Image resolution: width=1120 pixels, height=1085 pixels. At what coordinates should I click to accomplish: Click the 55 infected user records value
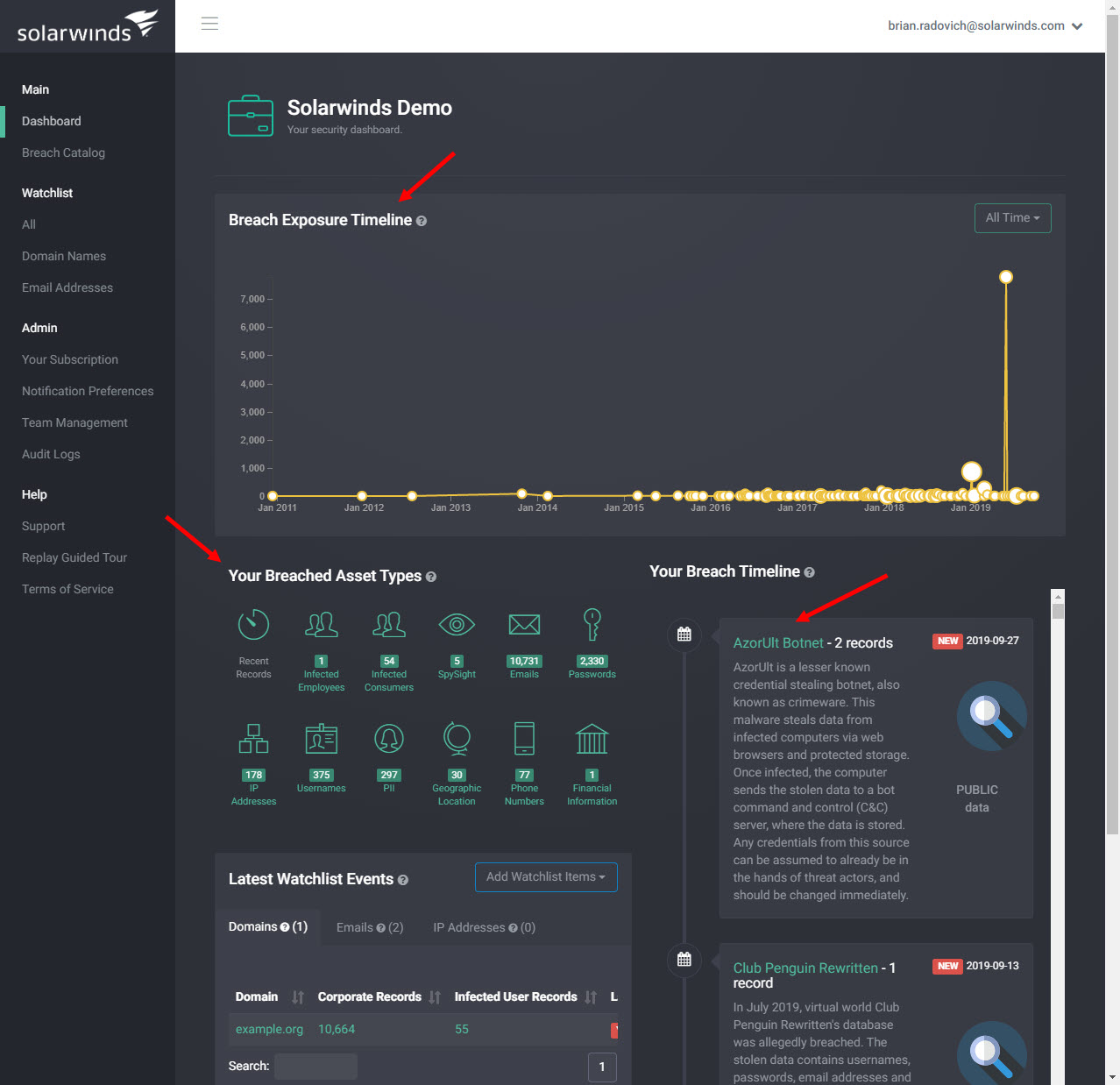pos(462,1030)
